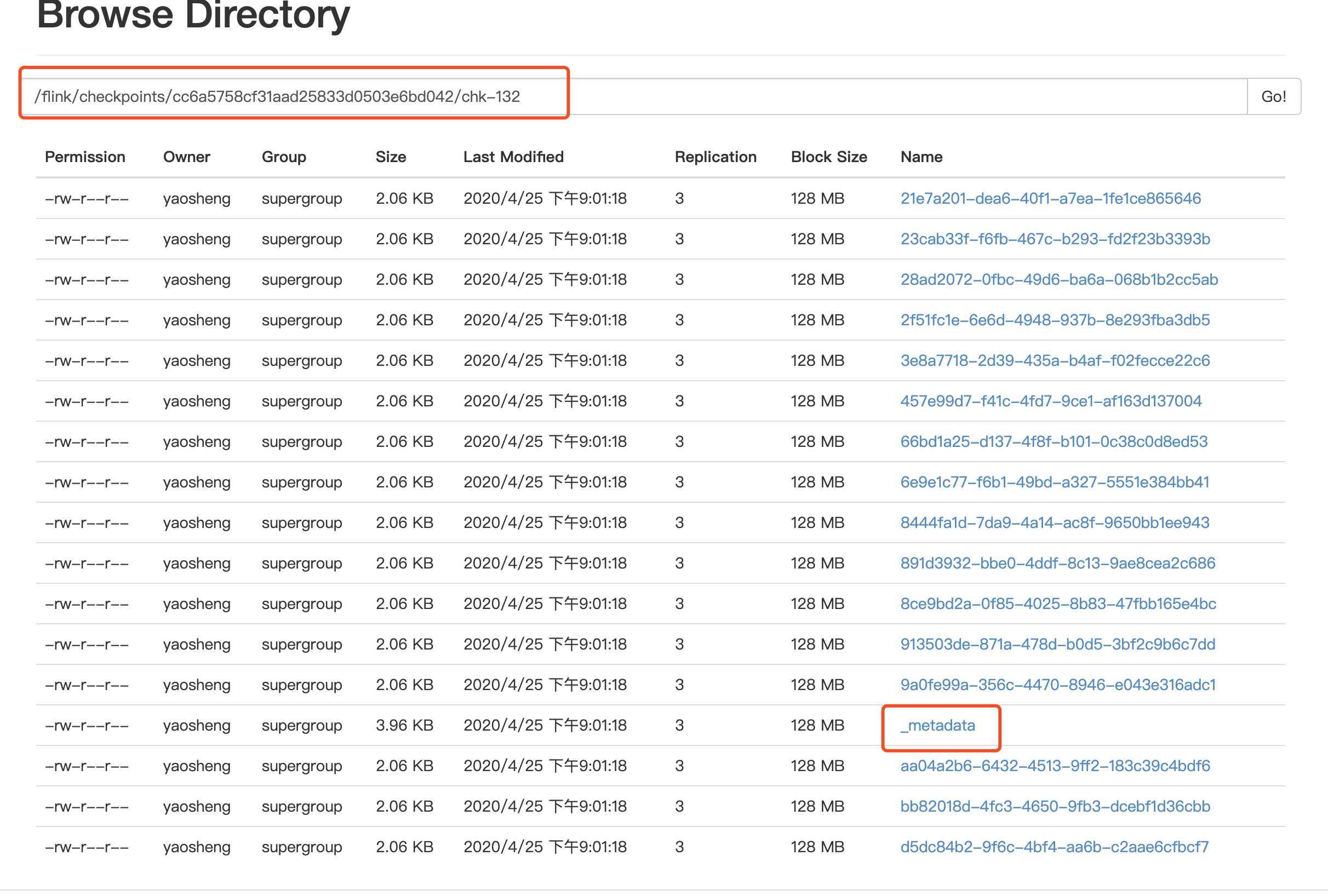Open the _metadata file link
1328x896 pixels.
click(937, 725)
